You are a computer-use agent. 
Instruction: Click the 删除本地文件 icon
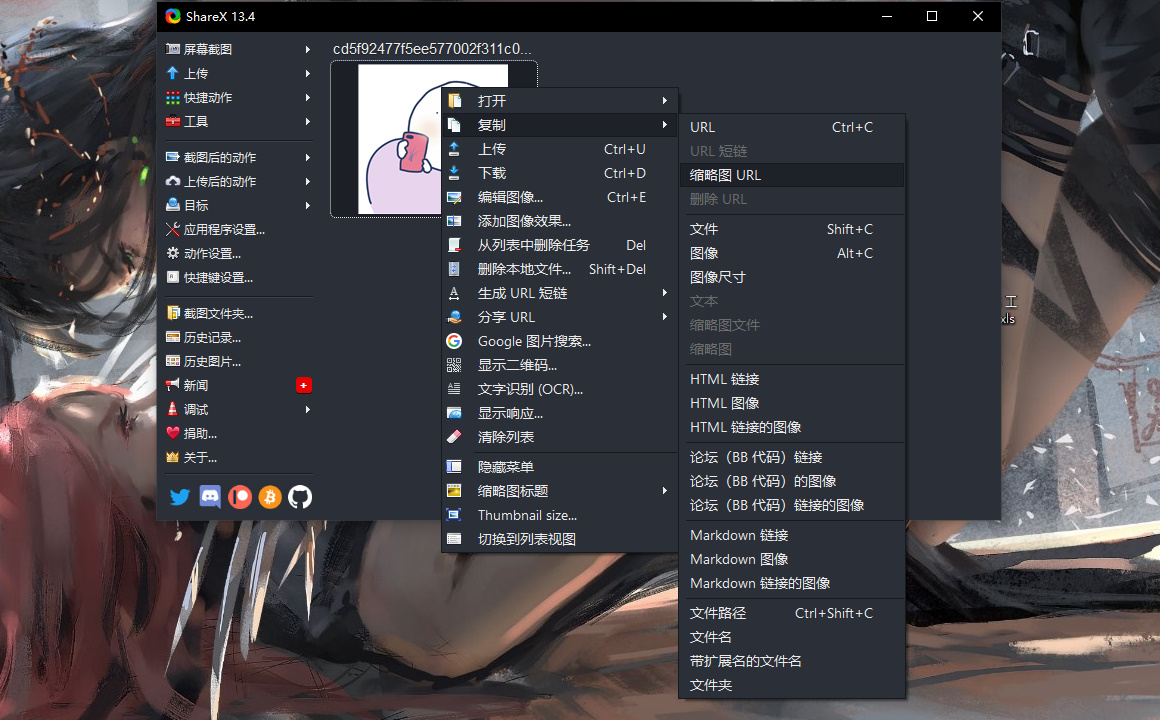tap(454, 269)
